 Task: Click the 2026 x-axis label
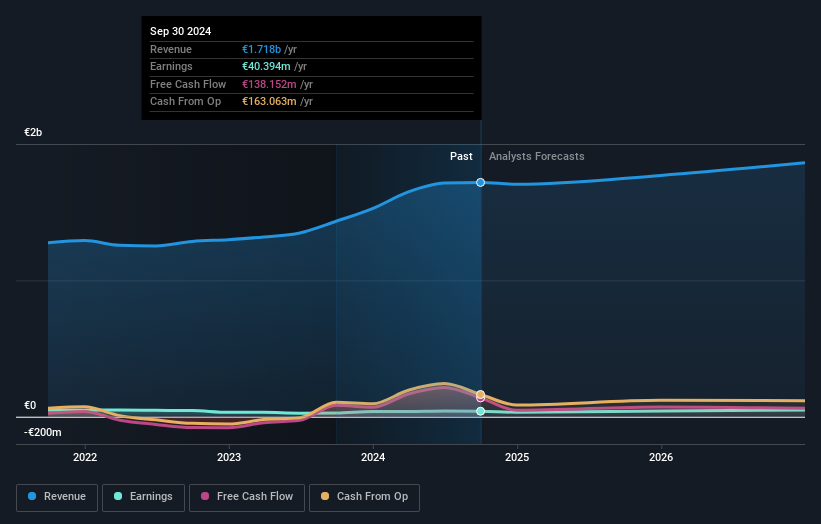click(661, 457)
